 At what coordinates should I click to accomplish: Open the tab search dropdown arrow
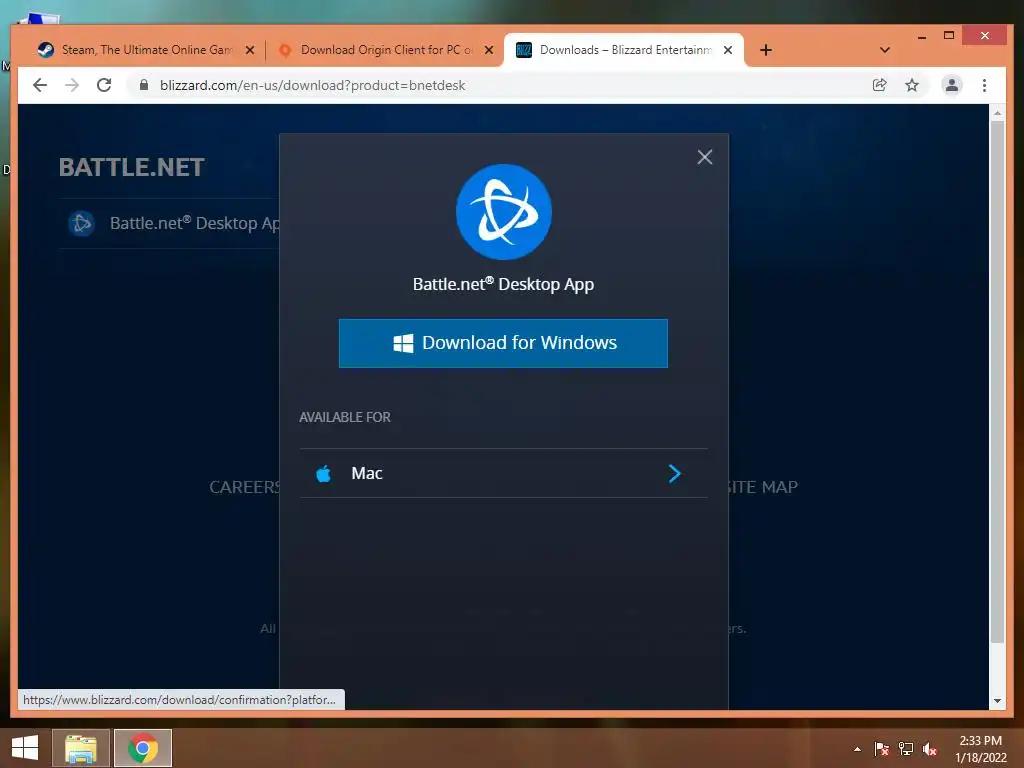point(885,50)
